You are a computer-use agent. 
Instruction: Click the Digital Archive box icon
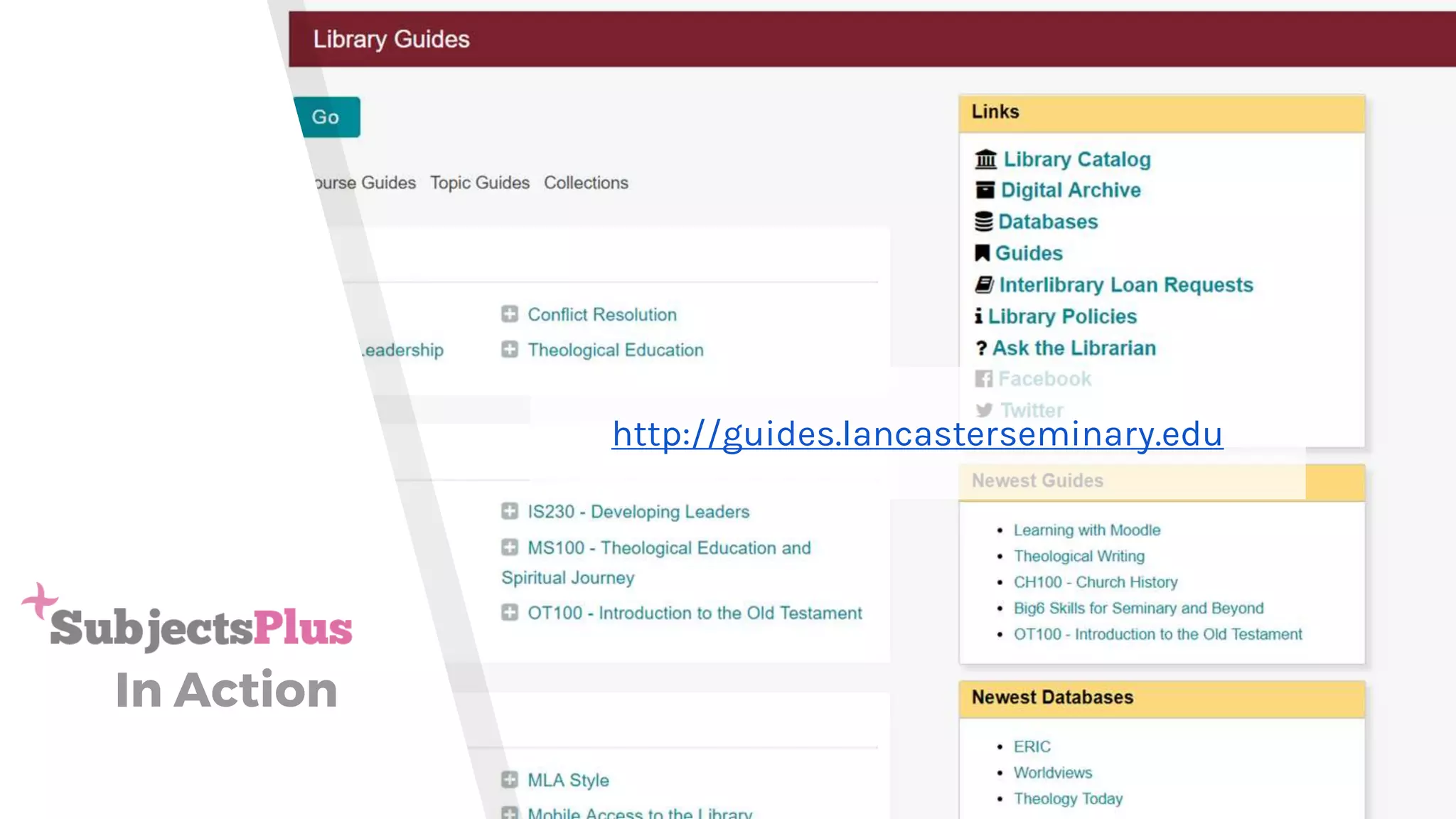pos(985,191)
